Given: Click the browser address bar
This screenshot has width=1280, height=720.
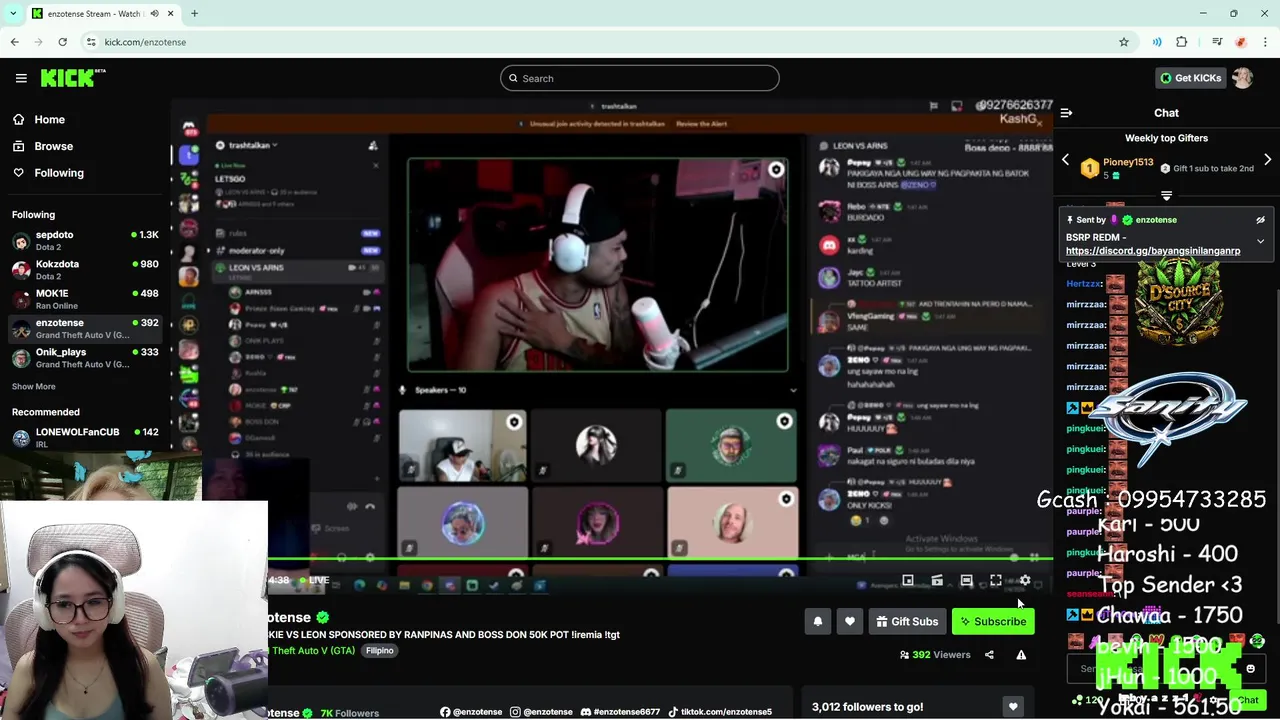Looking at the screenshot, I should coord(600,42).
